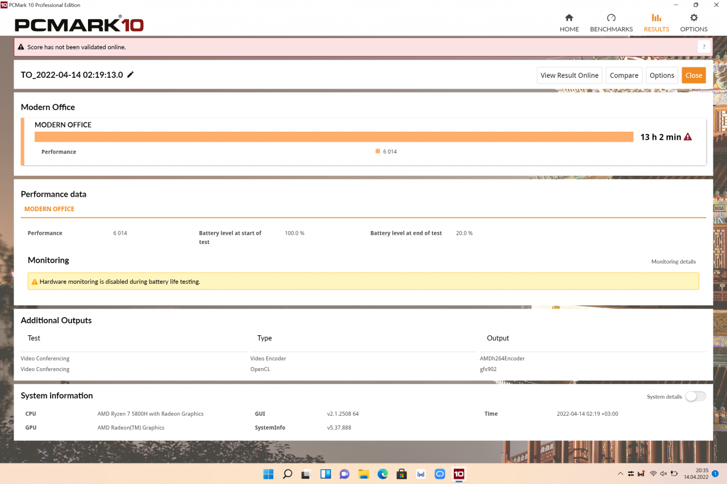Open the Benchmarks section
Image resolution: width=727 pixels, height=484 pixels.
[x=611, y=23]
